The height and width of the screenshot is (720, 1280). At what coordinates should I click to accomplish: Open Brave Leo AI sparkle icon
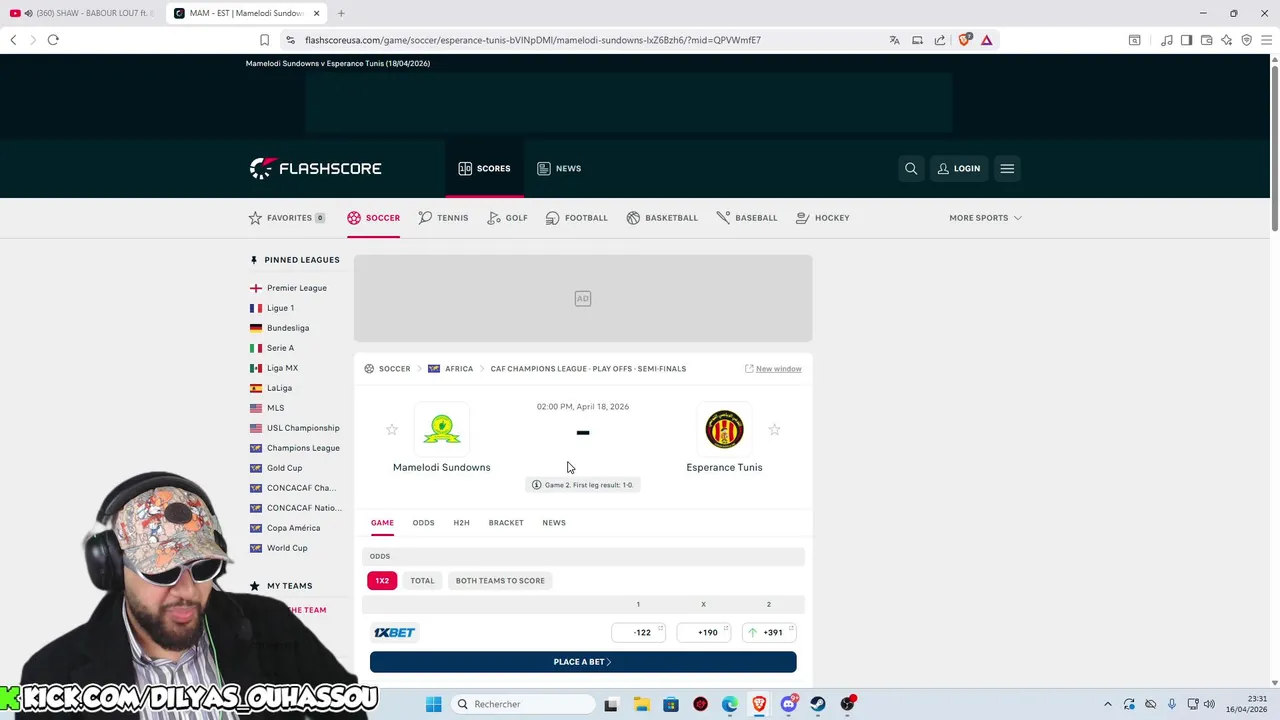pyautogui.click(x=1226, y=40)
